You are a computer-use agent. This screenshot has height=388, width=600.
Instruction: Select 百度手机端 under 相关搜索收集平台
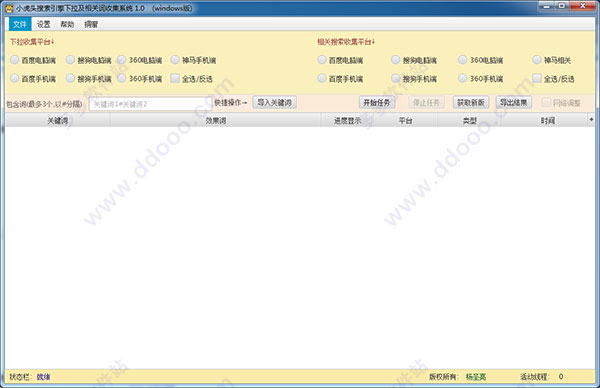341,79
